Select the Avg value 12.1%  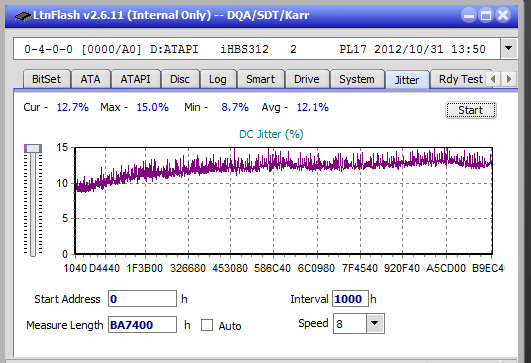(313, 107)
